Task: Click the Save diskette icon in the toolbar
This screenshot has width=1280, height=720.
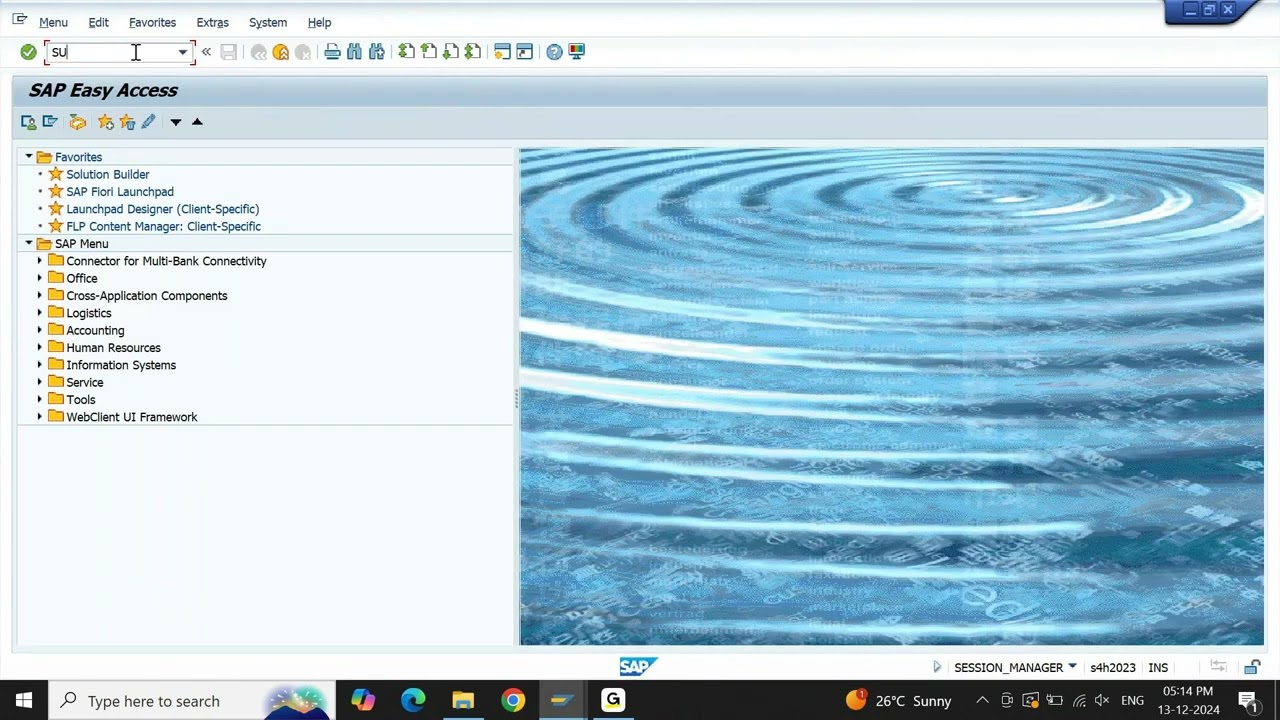Action: click(229, 52)
